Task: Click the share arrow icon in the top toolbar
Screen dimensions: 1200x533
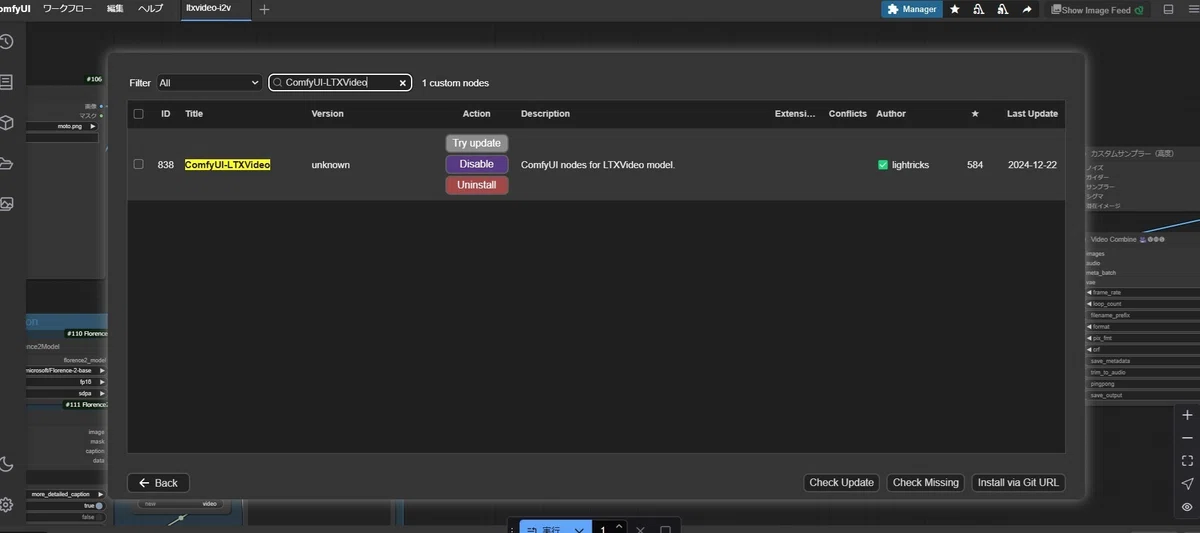Action: (1027, 9)
